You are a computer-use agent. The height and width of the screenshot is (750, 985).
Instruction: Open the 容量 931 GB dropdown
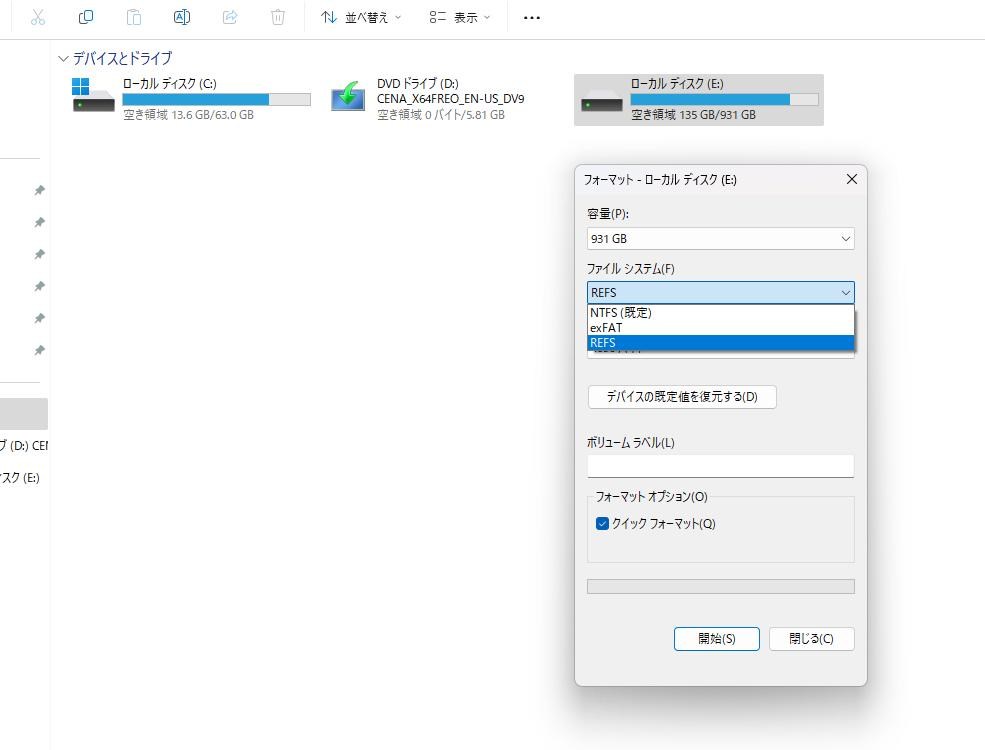[x=720, y=239]
